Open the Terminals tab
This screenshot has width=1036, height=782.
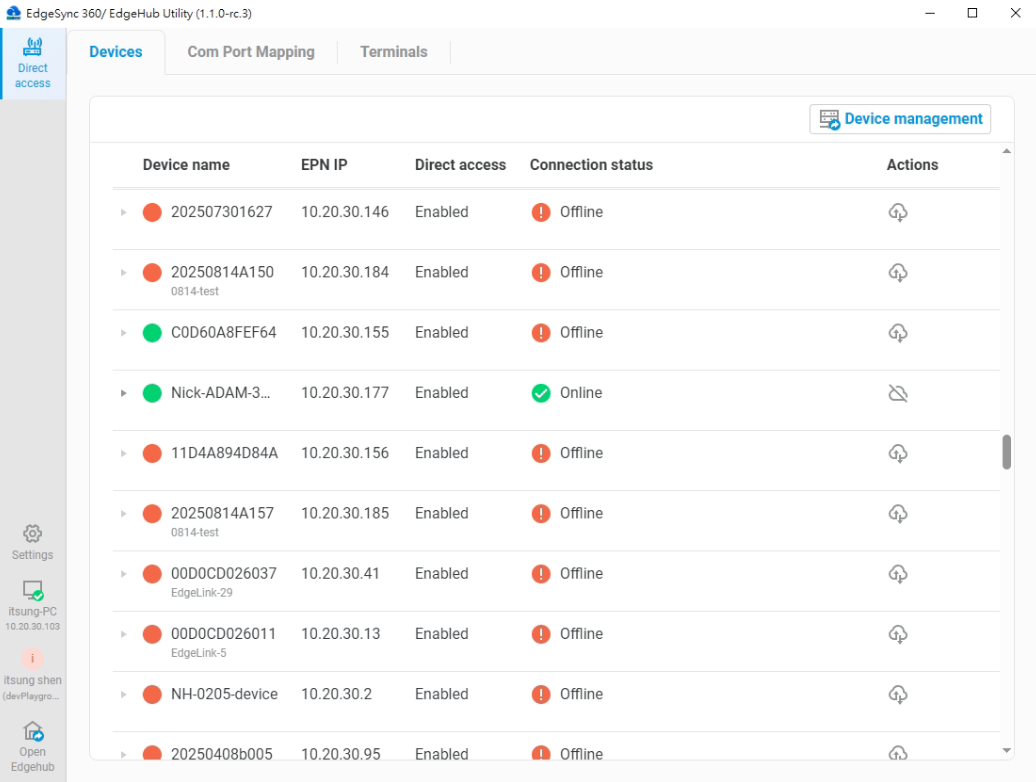coord(393,51)
